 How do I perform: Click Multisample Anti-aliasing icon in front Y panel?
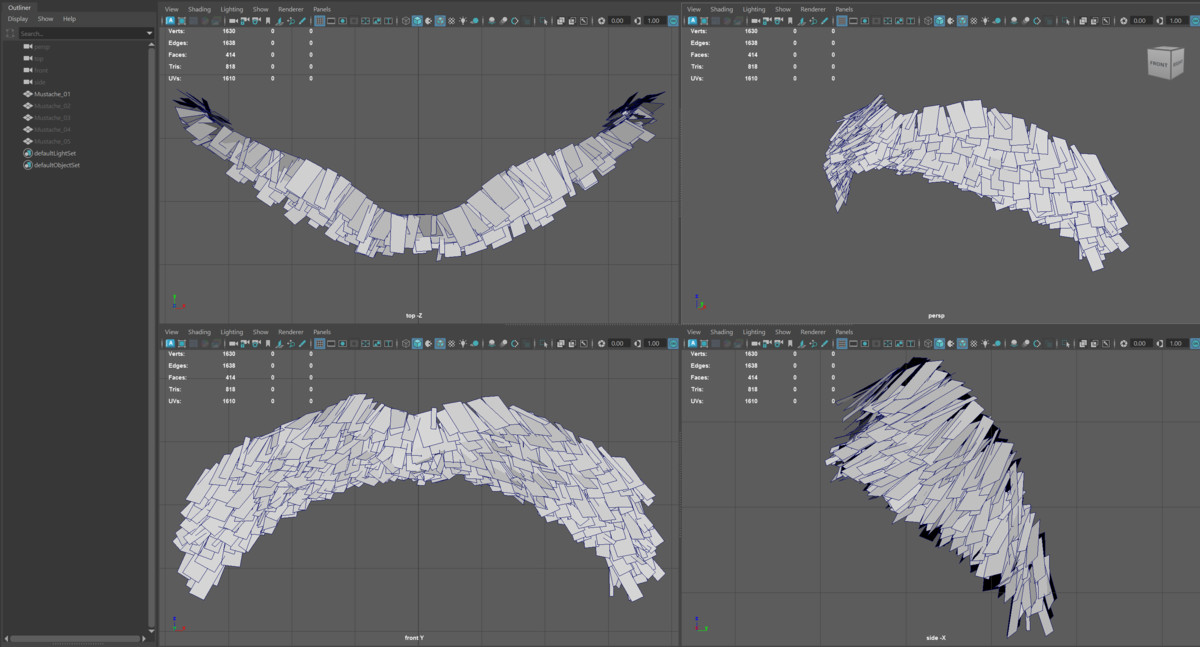coord(514,343)
